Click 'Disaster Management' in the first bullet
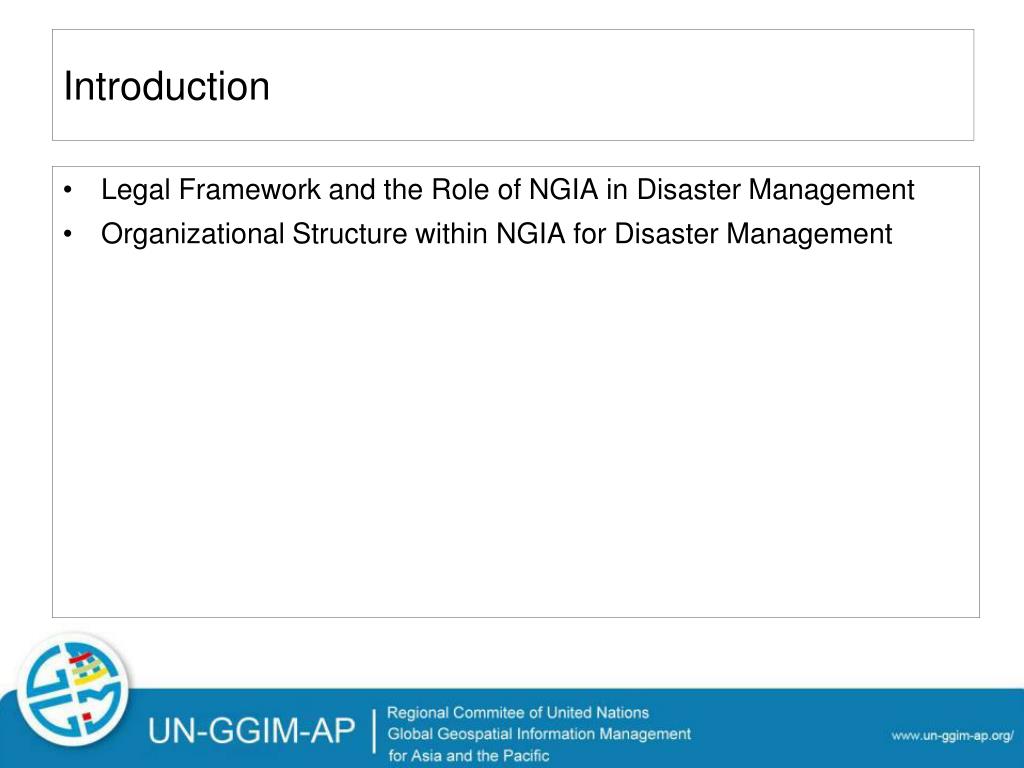1024x768 pixels. coord(775,190)
